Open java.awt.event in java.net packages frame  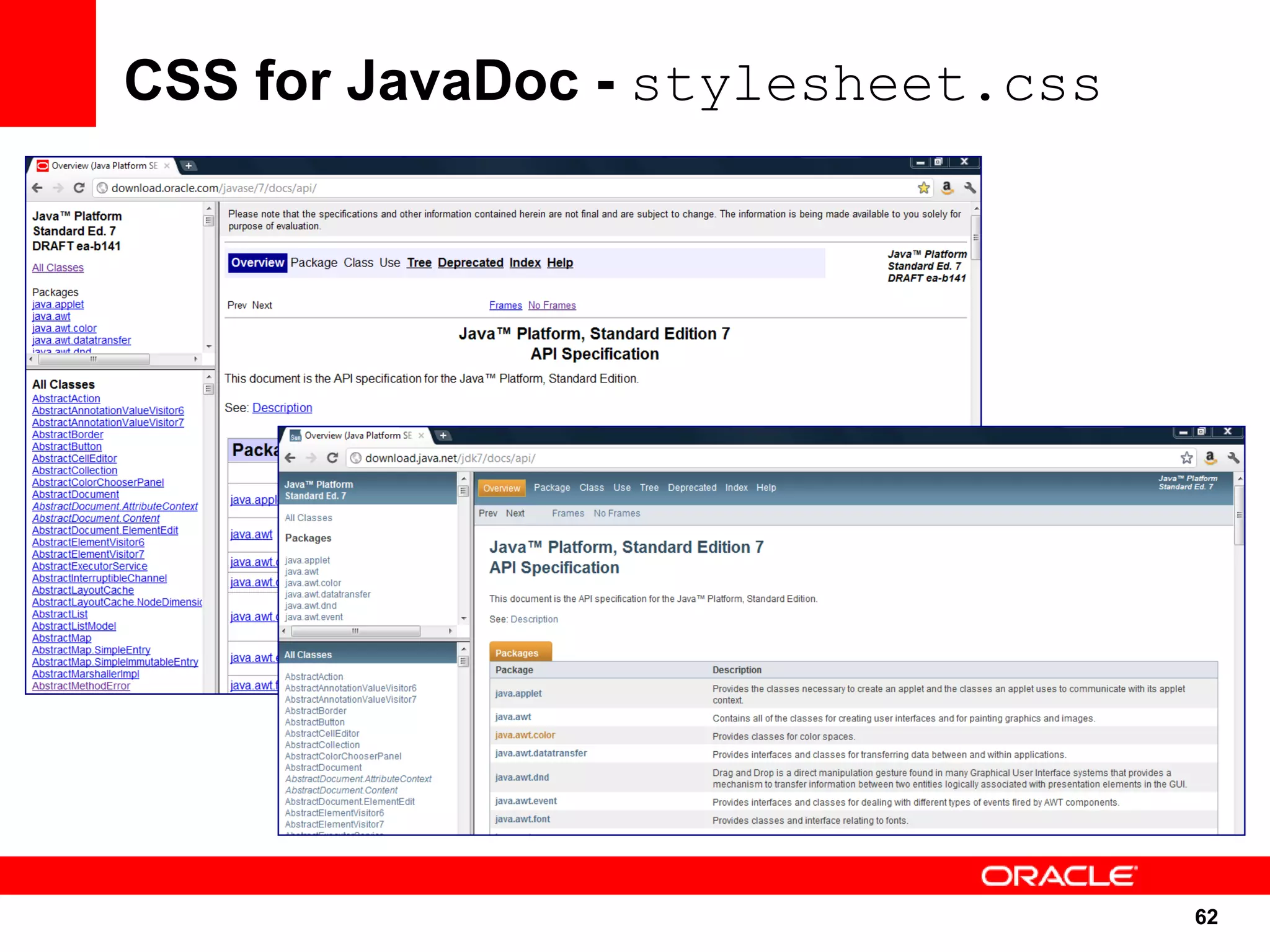pyautogui.click(x=314, y=617)
